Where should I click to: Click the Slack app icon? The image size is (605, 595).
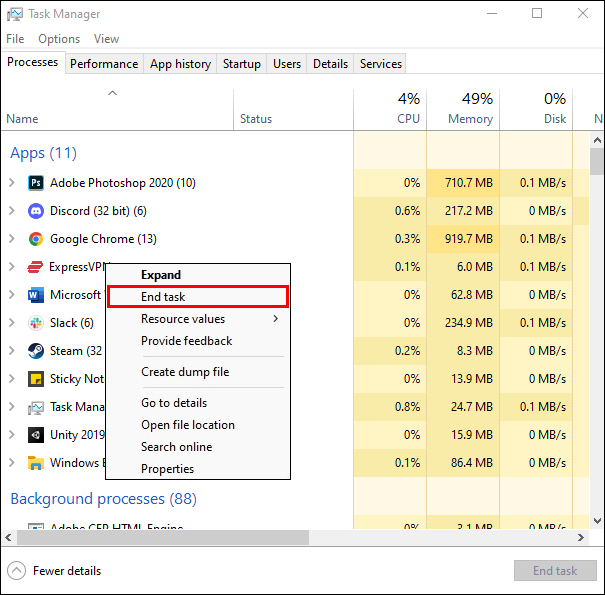point(36,323)
